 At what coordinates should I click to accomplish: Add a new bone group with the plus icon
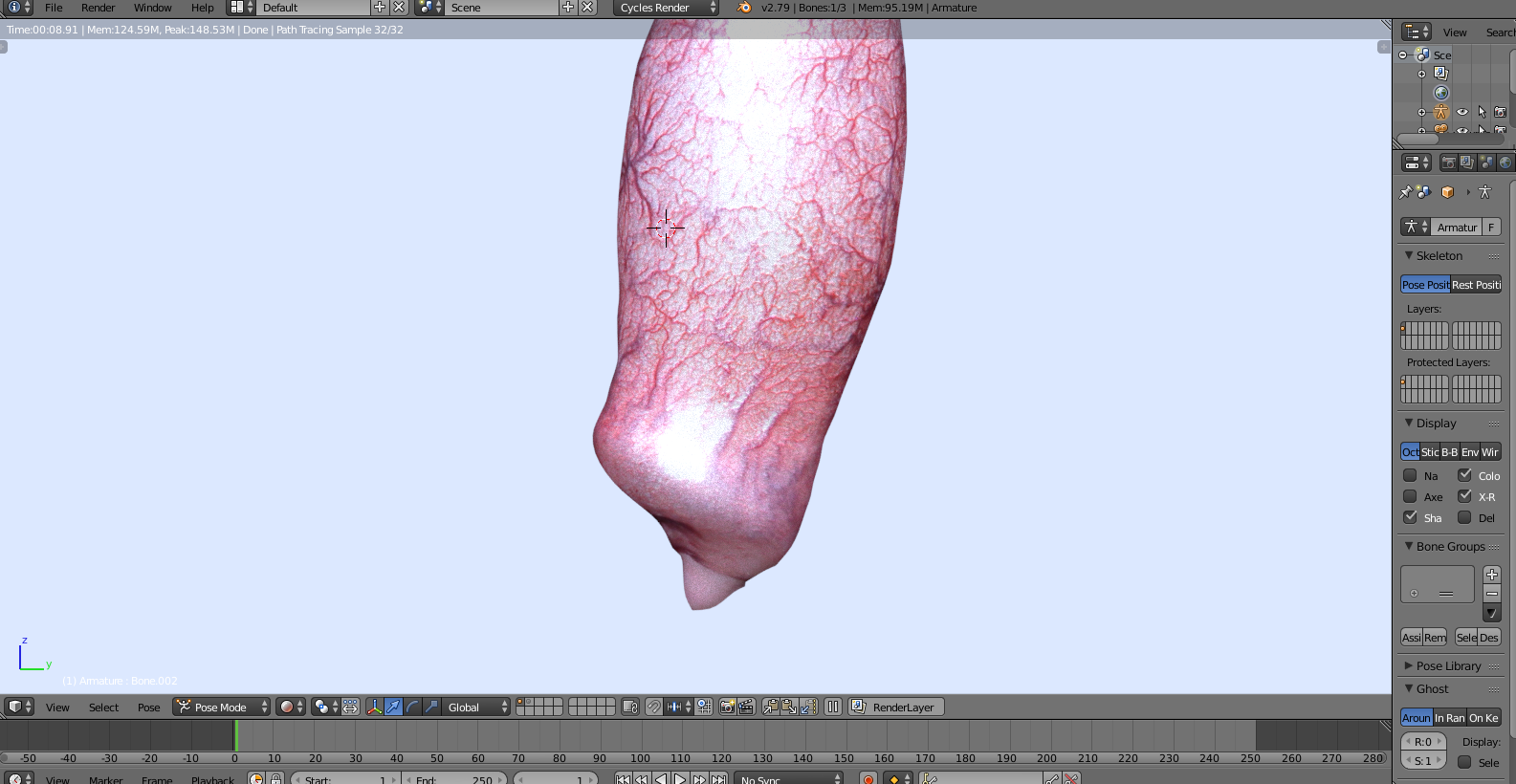point(1492,575)
